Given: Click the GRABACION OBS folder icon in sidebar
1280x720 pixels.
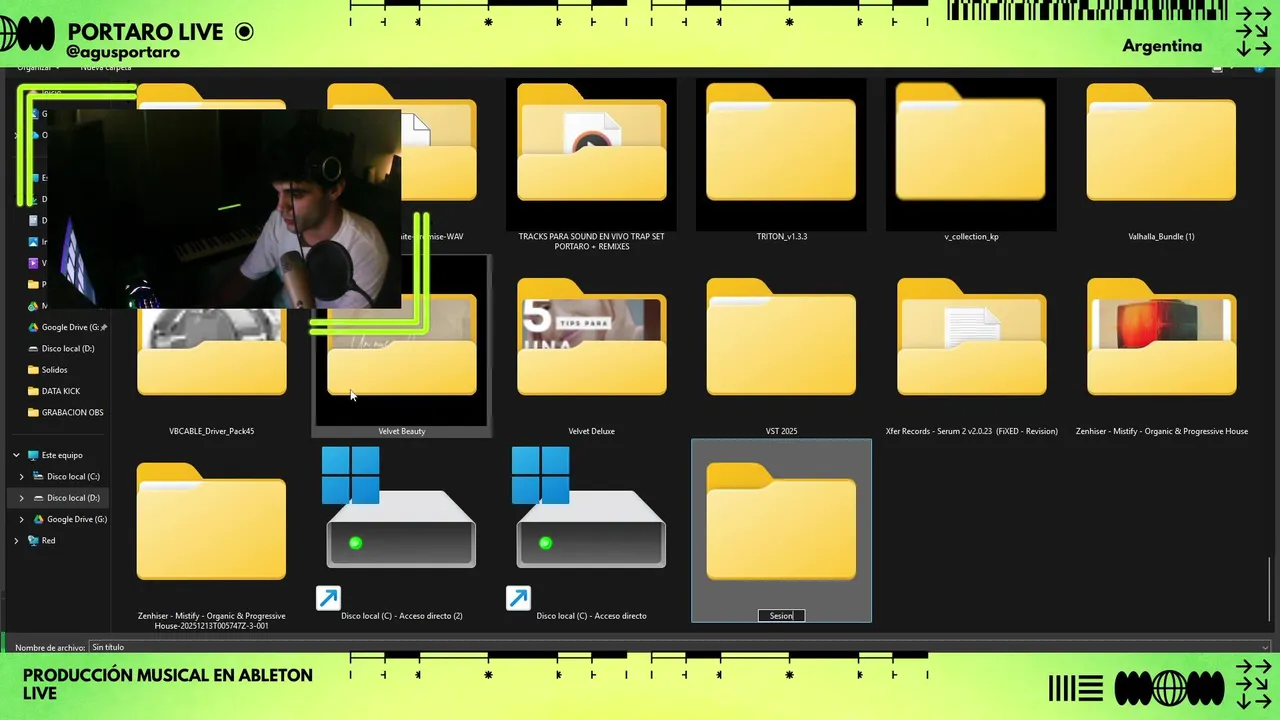Looking at the screenshot, I should coord(33,412).
